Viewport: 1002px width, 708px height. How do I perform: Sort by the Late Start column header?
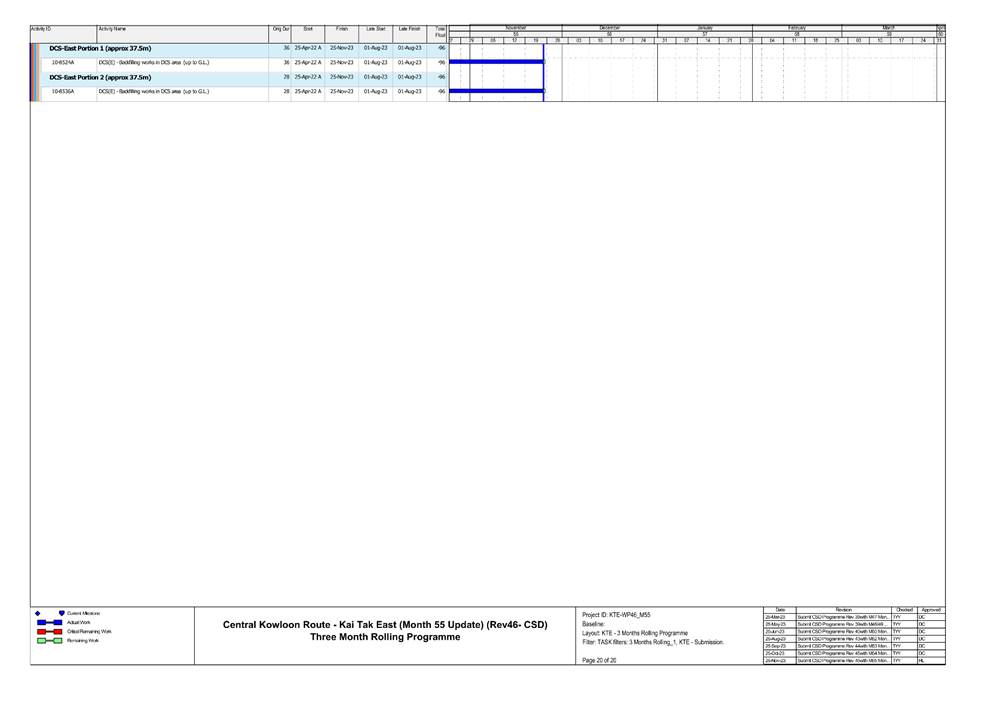375,29
